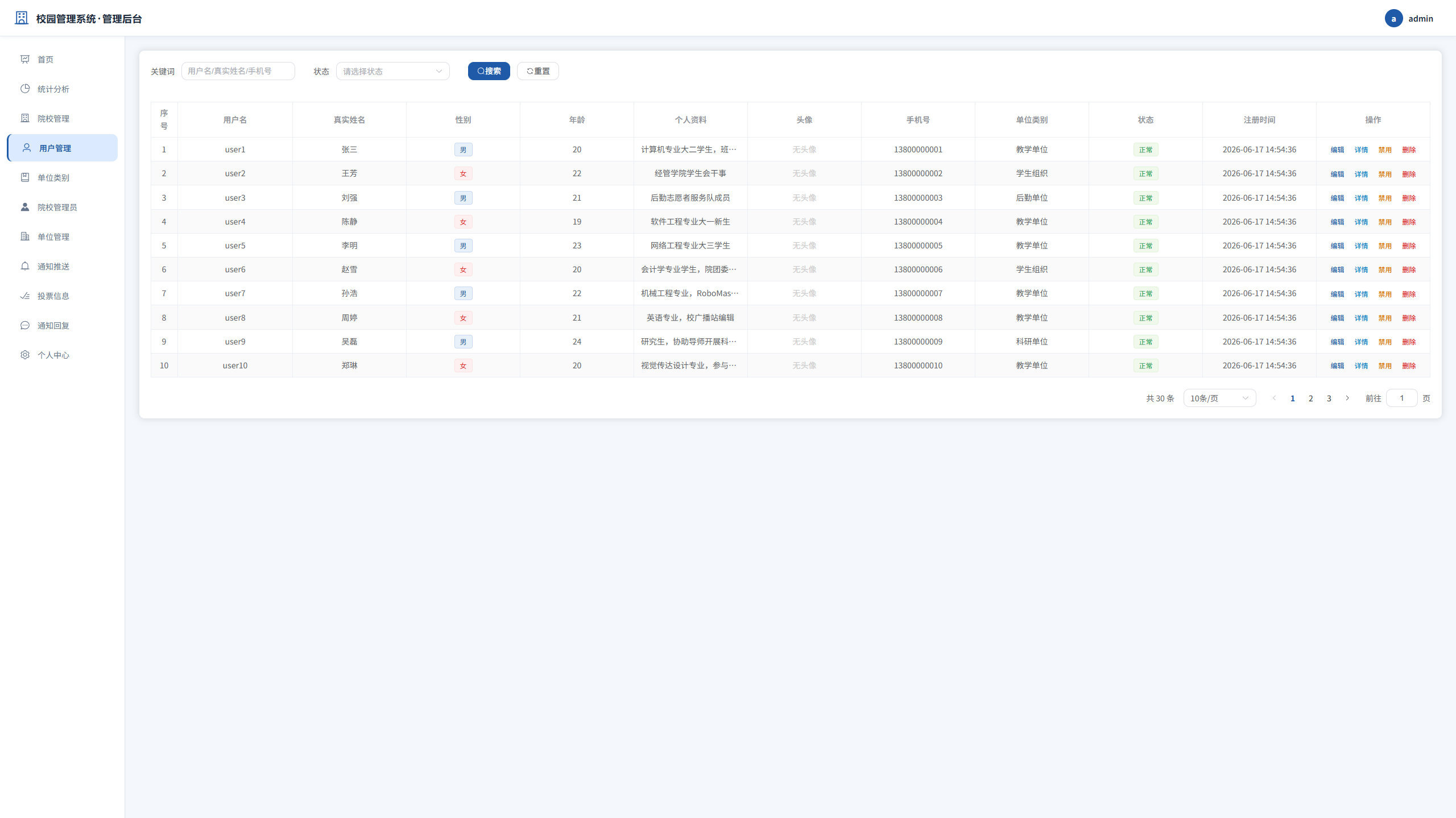Click 禁用 for user3

pos(1385,198)
